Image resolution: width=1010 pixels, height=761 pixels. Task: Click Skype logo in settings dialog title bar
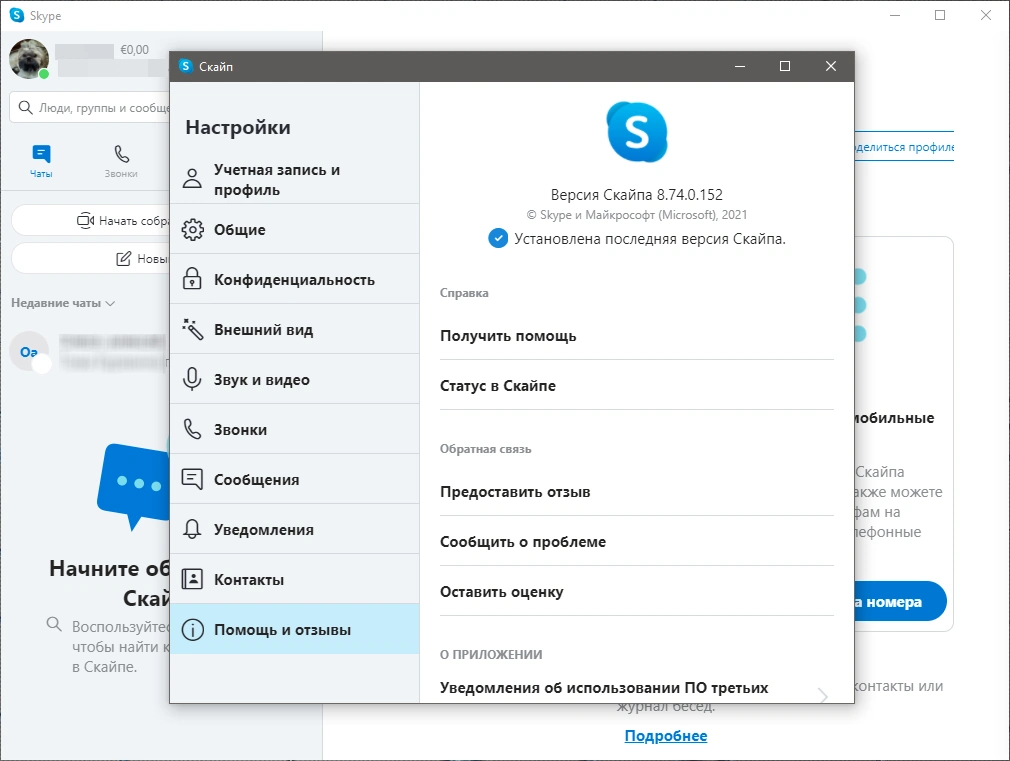click(186, 66)
